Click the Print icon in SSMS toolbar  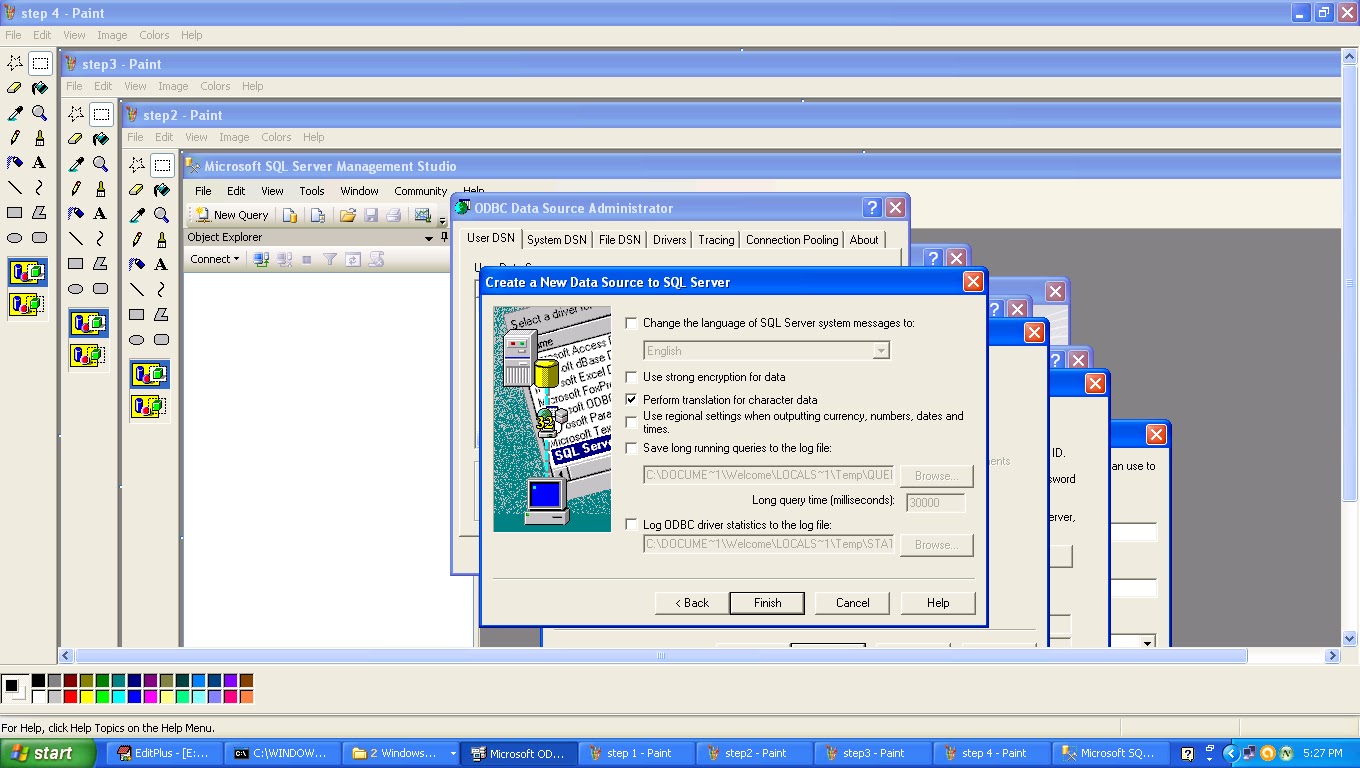click(394, 215)
